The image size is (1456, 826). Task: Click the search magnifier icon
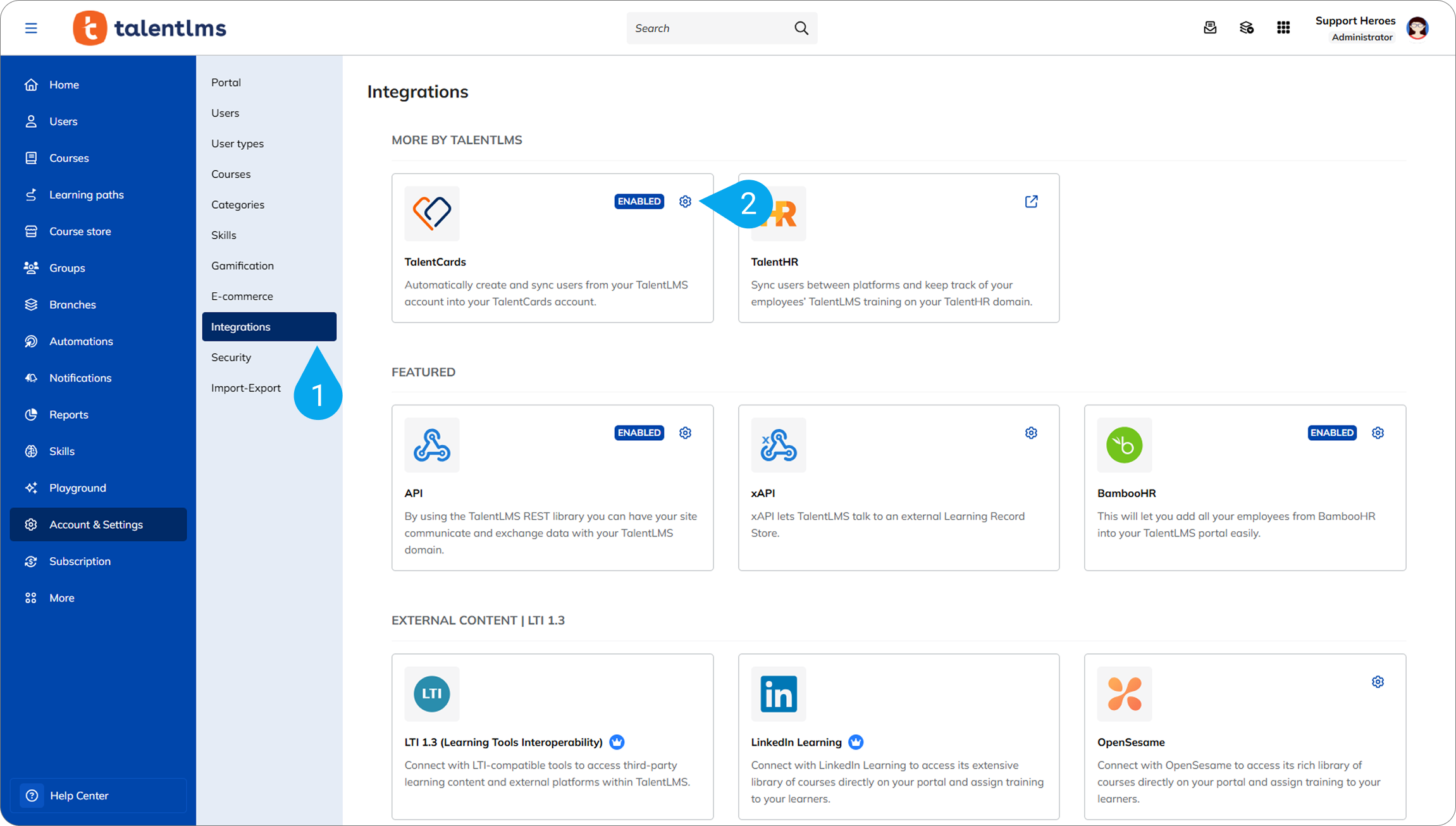click(x=801, y=28)
